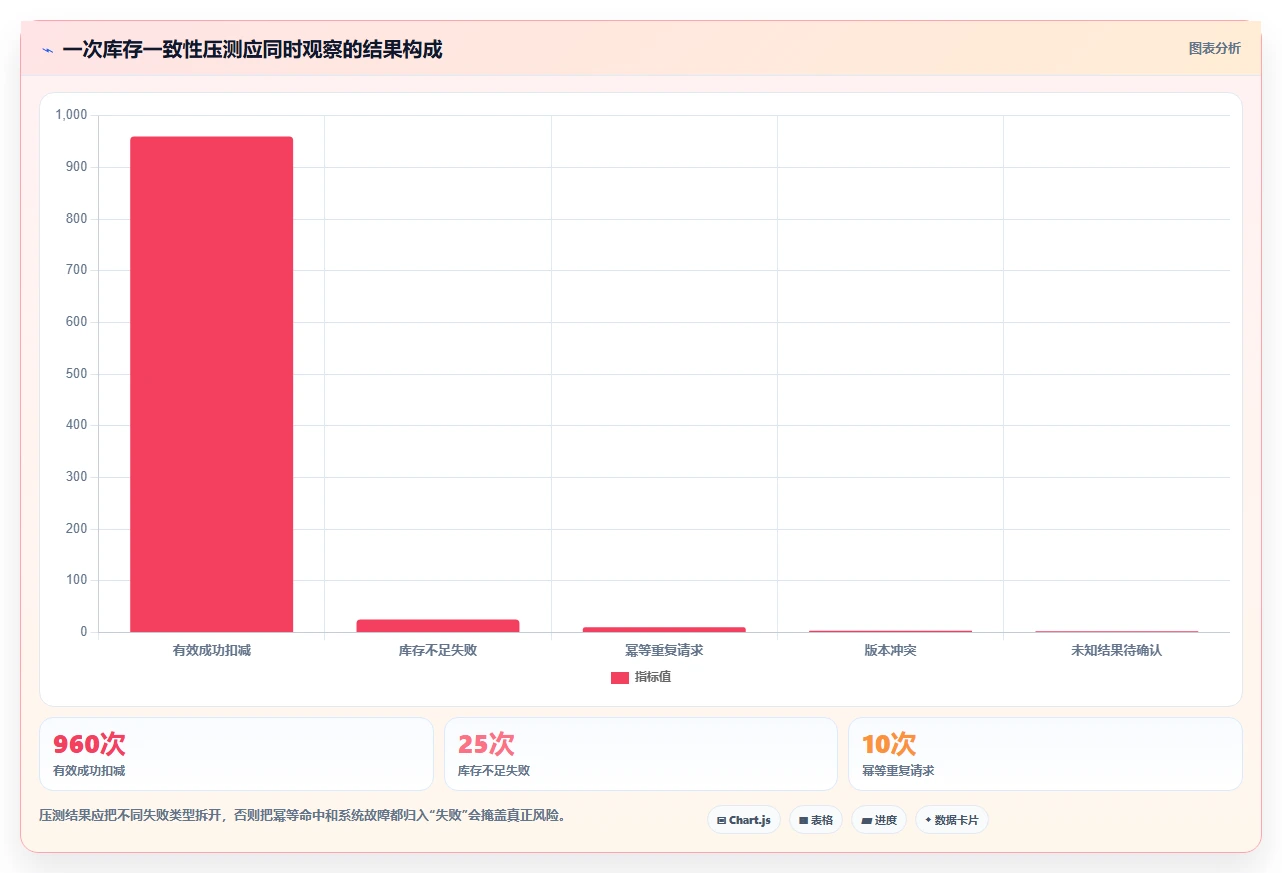Open the 25次 data card
1282x873 pixels.
coord(640,754)
